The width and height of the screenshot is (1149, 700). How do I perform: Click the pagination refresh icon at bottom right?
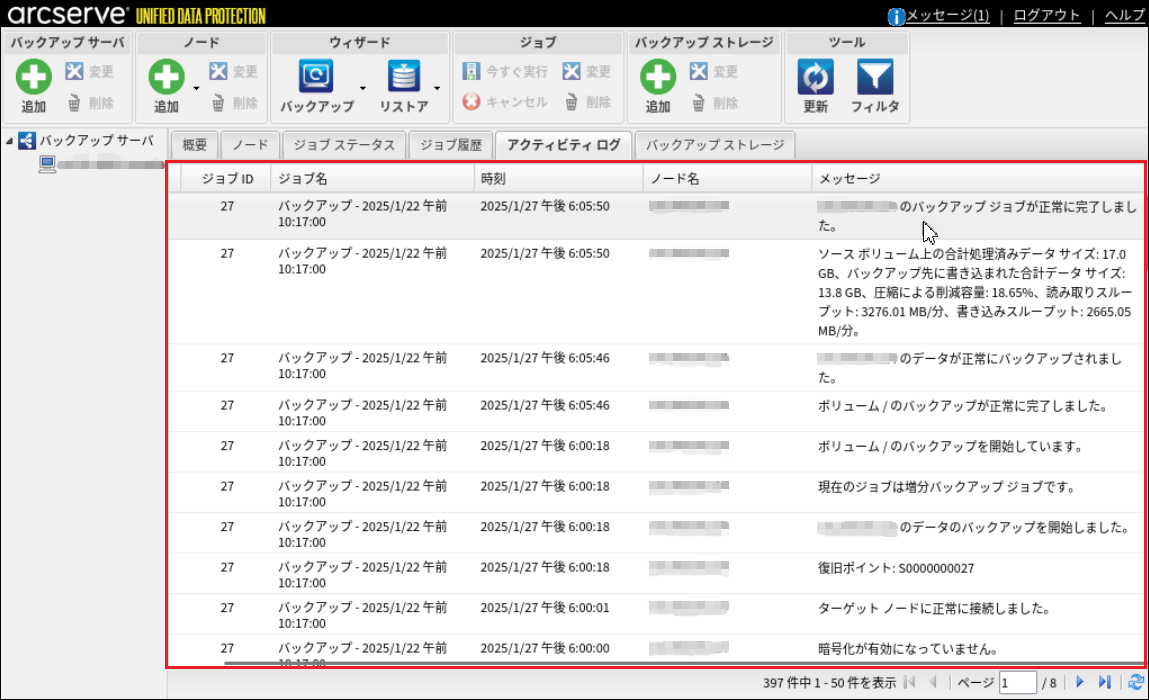(1135, 682)
